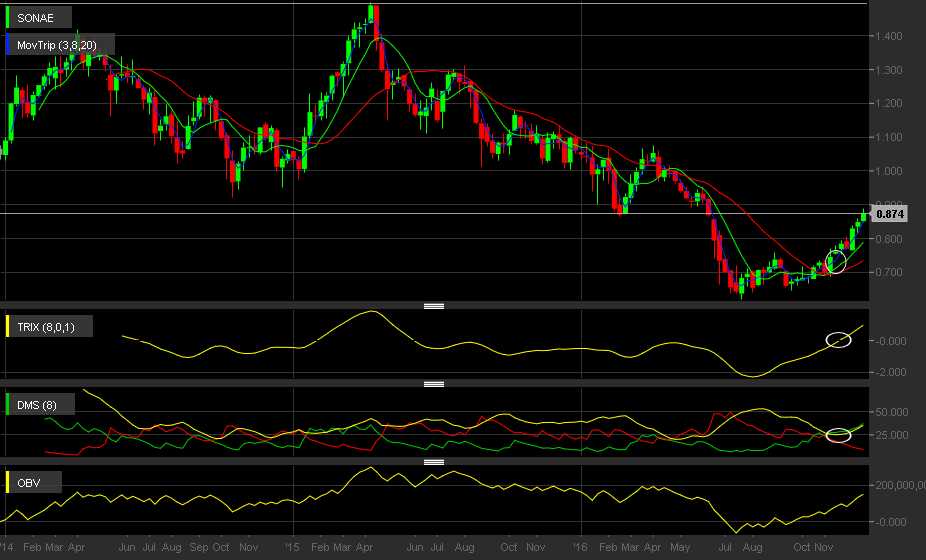926x560 pixels.
Task: Click the blue MovTrip color swatch
Action: [x=7, y=45]
